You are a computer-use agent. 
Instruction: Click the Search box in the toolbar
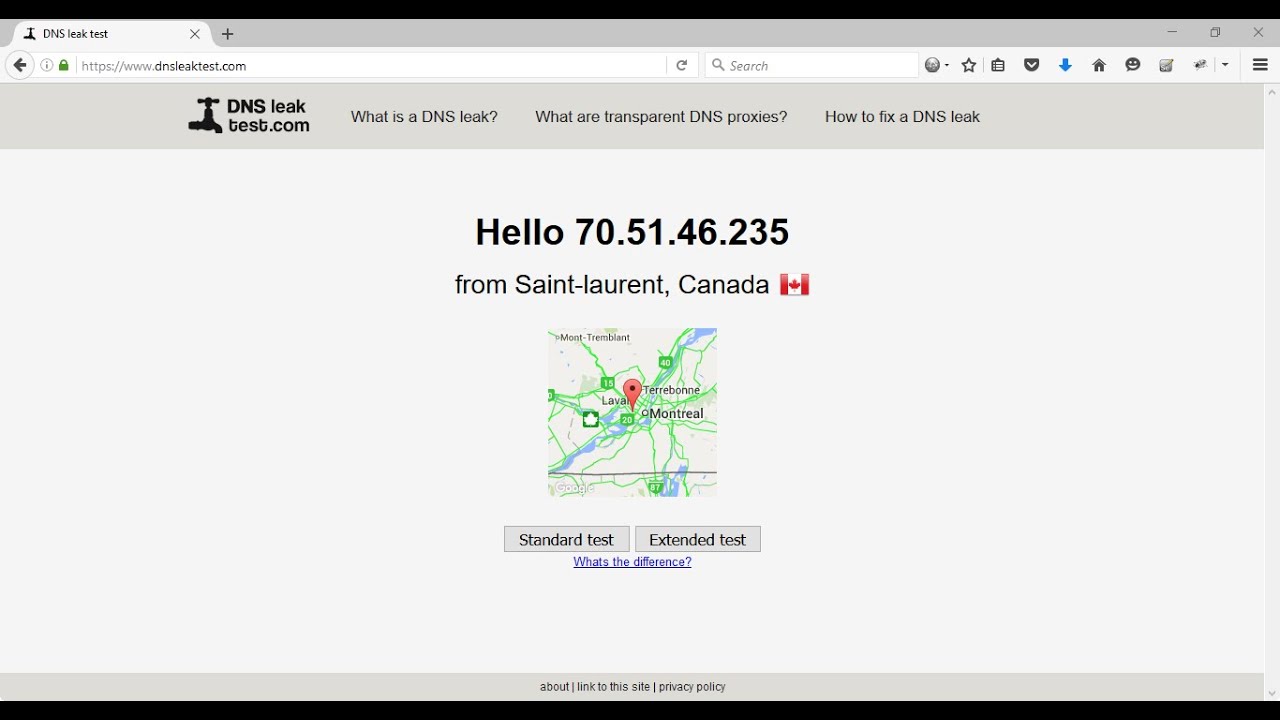[x=812, y=66]
